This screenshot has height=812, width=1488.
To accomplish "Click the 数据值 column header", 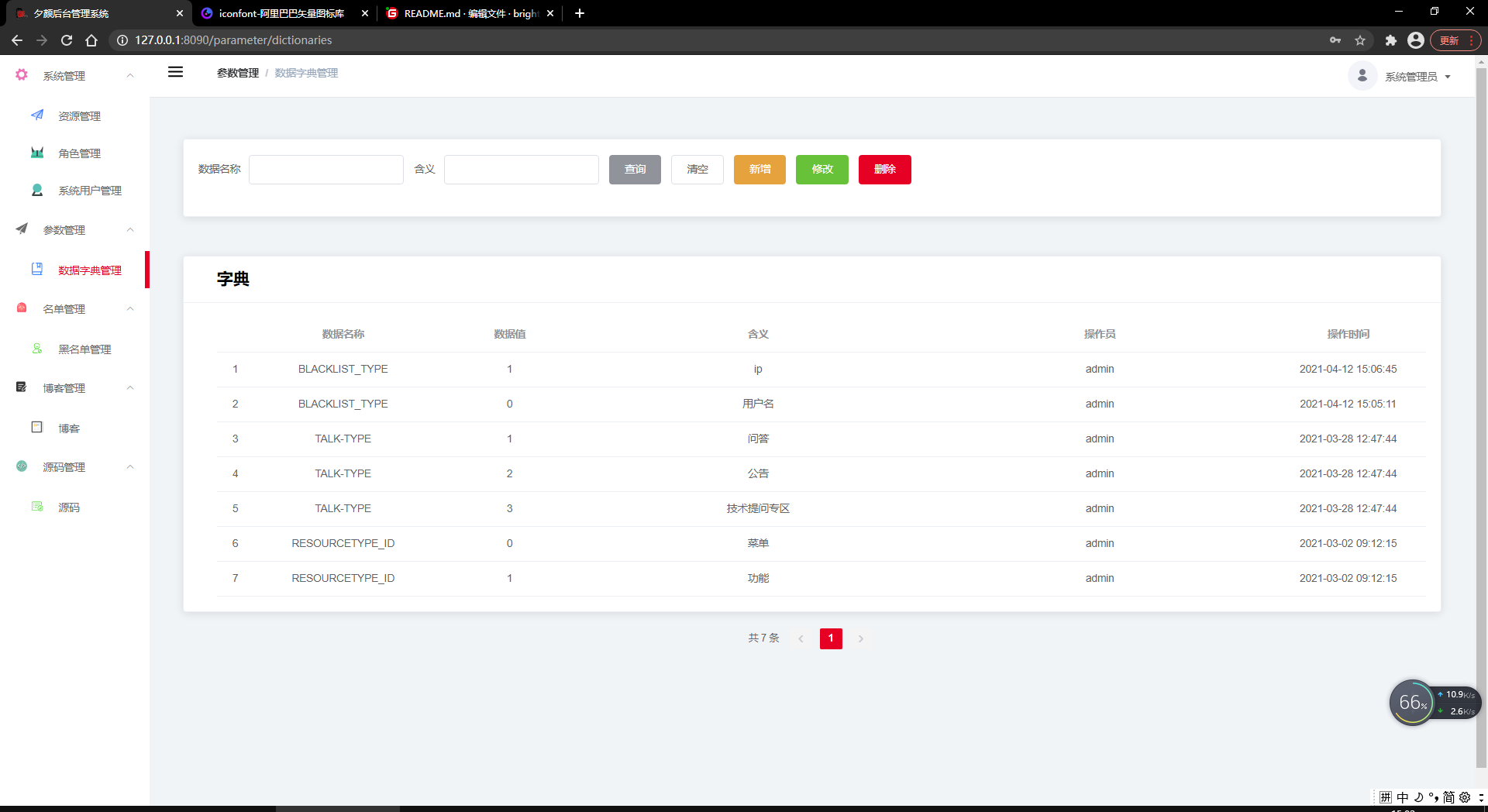I will tap(510, 334).
